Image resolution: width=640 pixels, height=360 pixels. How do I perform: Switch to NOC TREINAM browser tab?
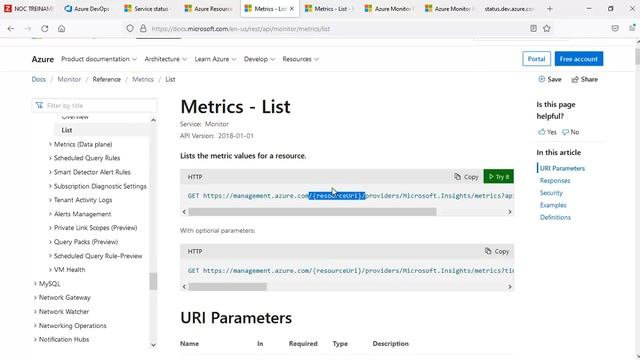(x=29, y=9)
